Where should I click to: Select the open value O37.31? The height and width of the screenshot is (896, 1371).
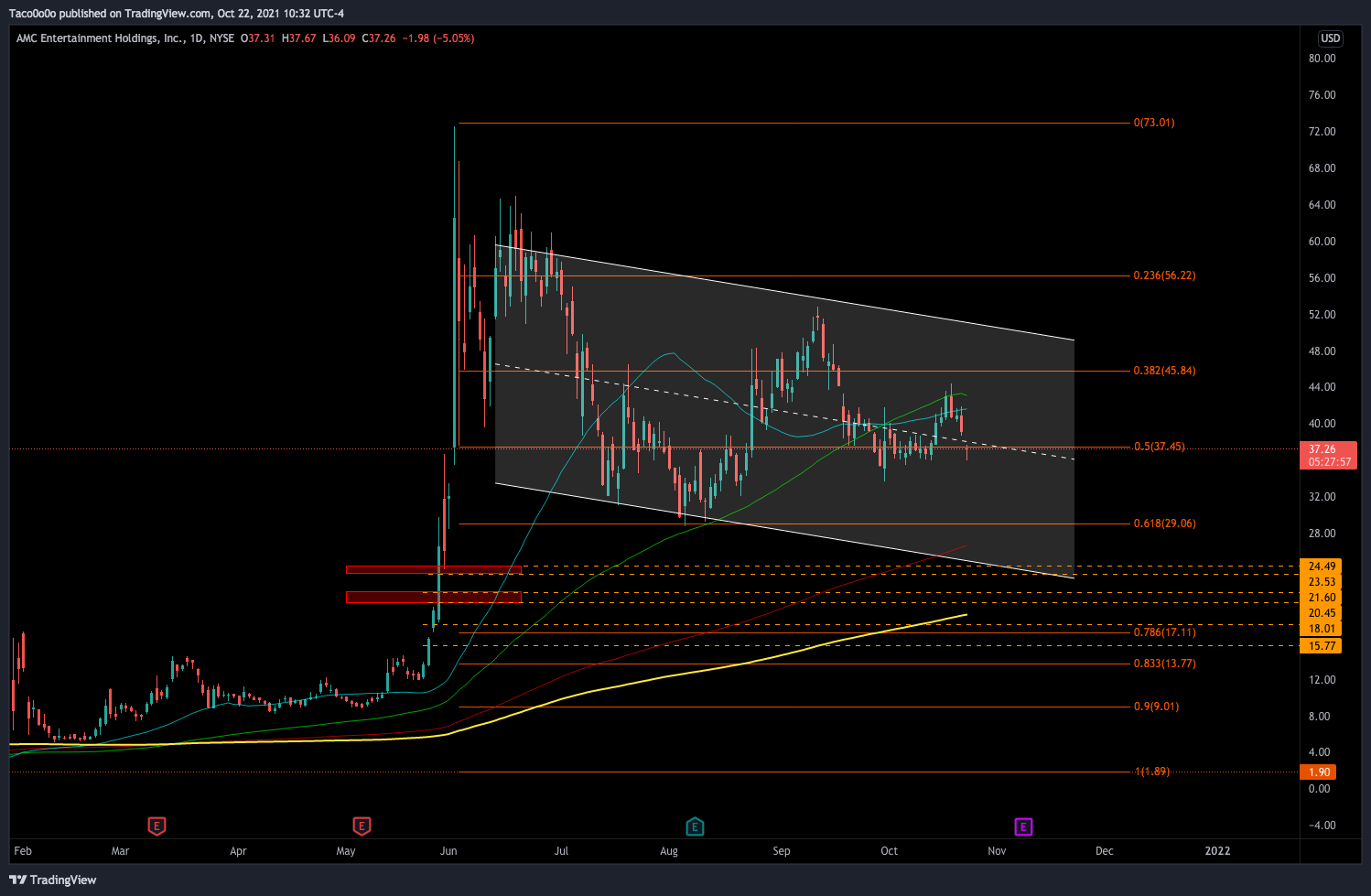pyautogui.click(x=257, y=38)
